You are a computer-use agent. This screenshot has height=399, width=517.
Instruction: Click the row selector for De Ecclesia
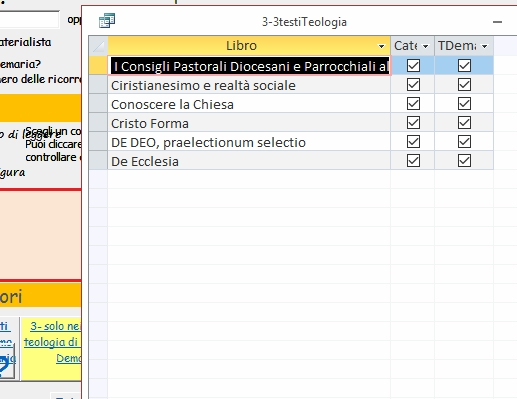click(x=98, y=161)
